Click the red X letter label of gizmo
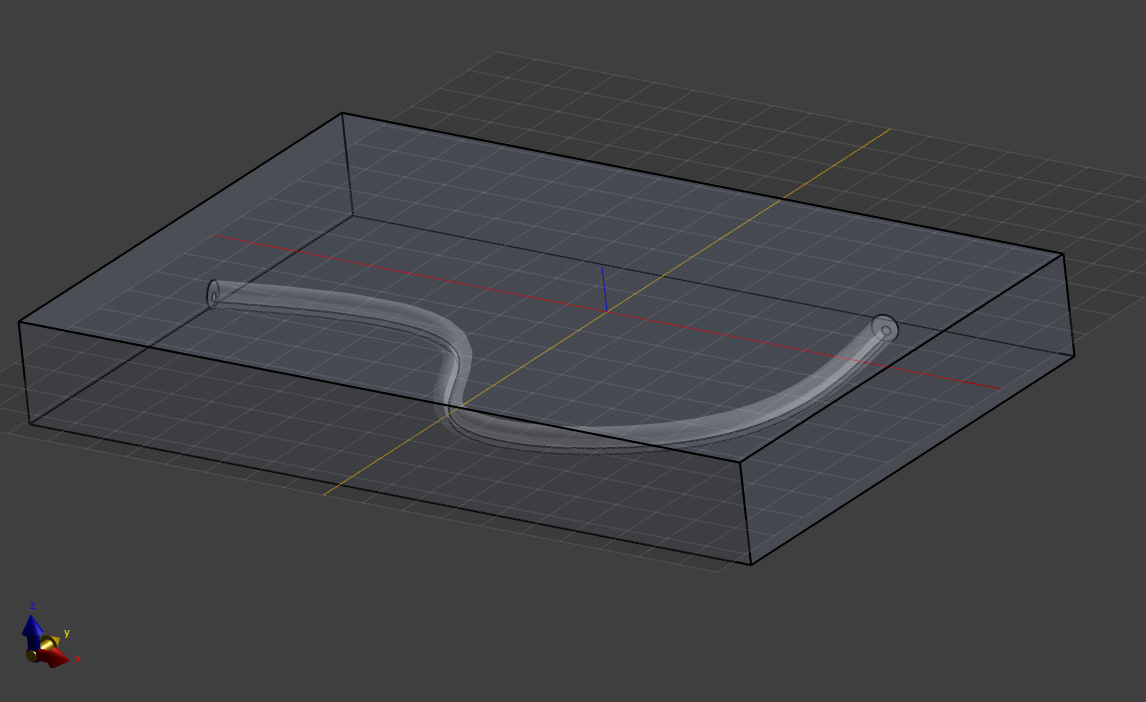 coord(77,659)
